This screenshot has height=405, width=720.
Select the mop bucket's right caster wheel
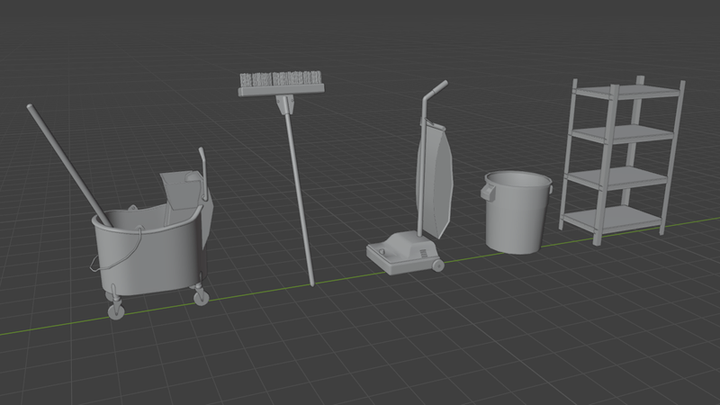(201, 297)
